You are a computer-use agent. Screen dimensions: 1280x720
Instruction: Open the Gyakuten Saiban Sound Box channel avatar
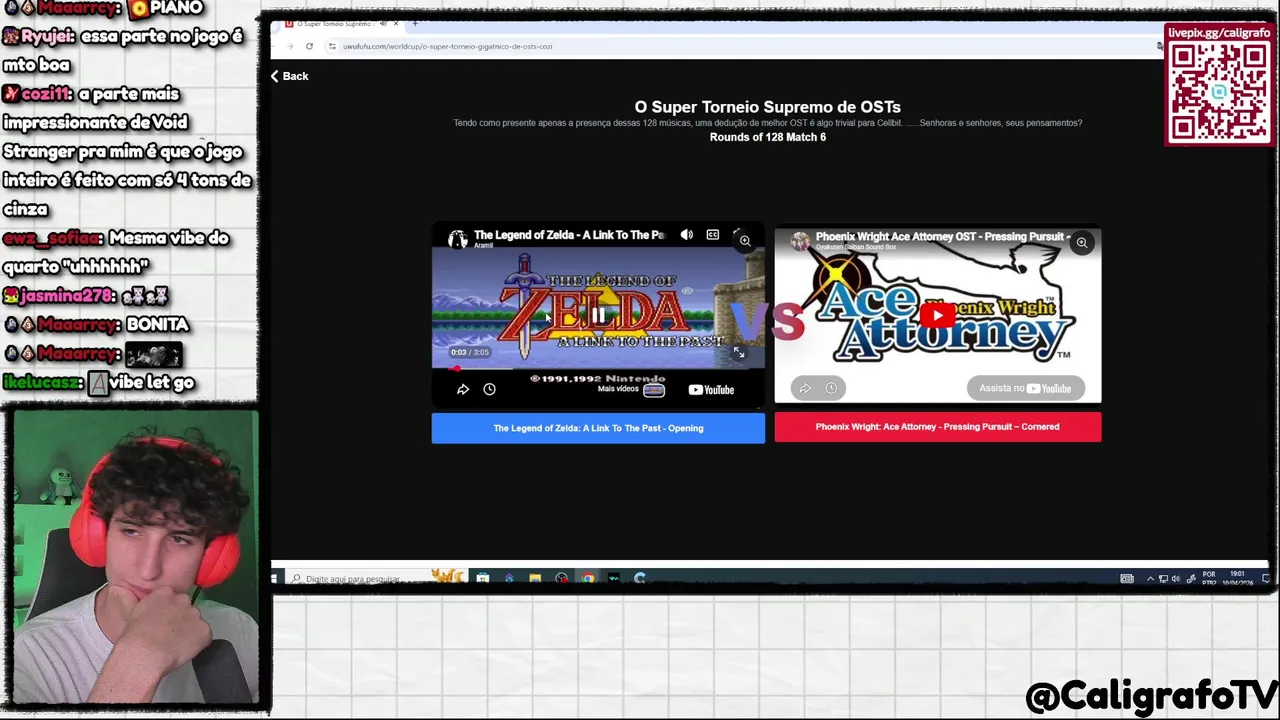point(800,241)
